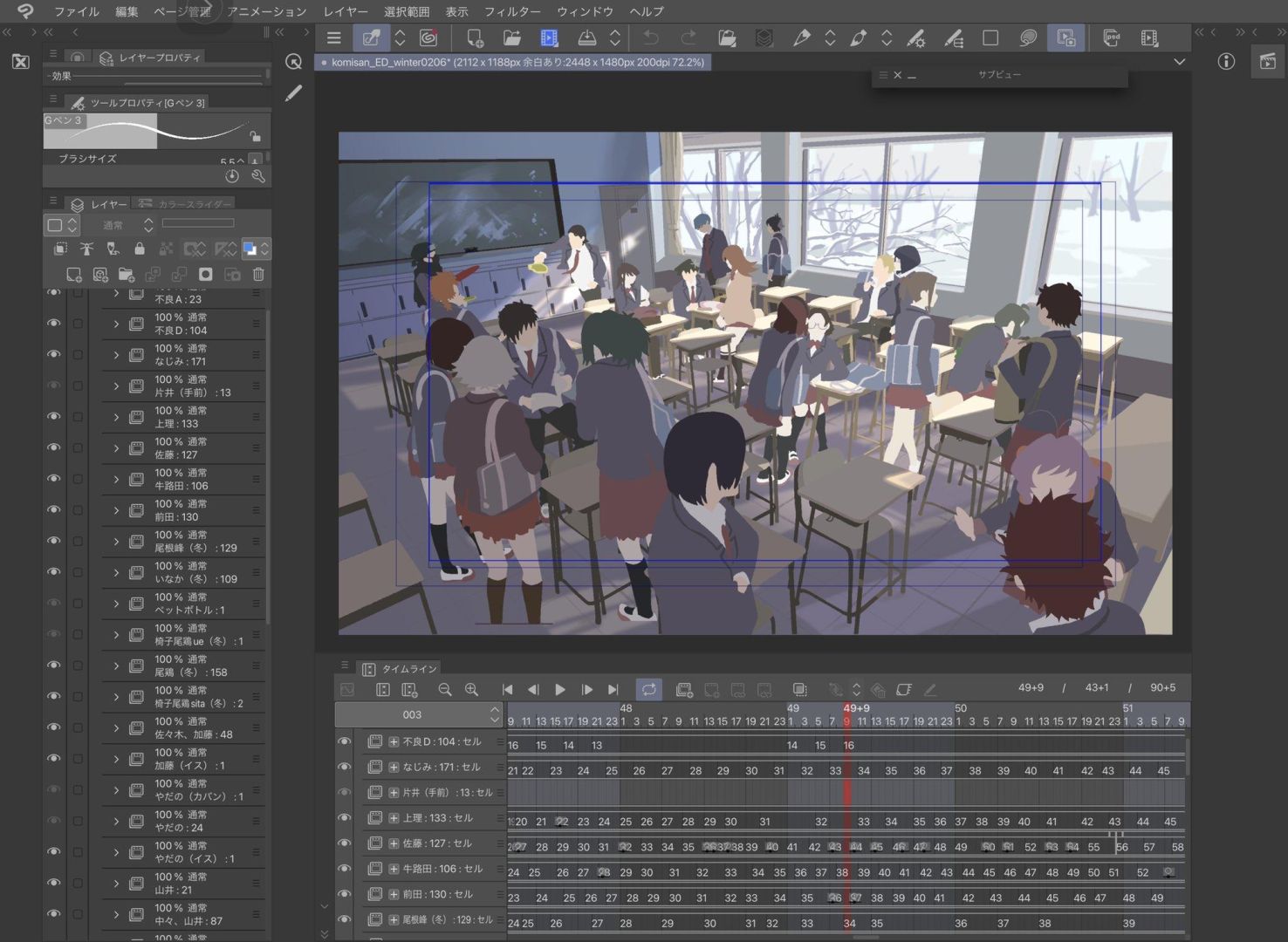Viewport: 1288px width, 942px height.
Task: Select the pen tool icon left of canvas
Action: [x=294, y=92]
